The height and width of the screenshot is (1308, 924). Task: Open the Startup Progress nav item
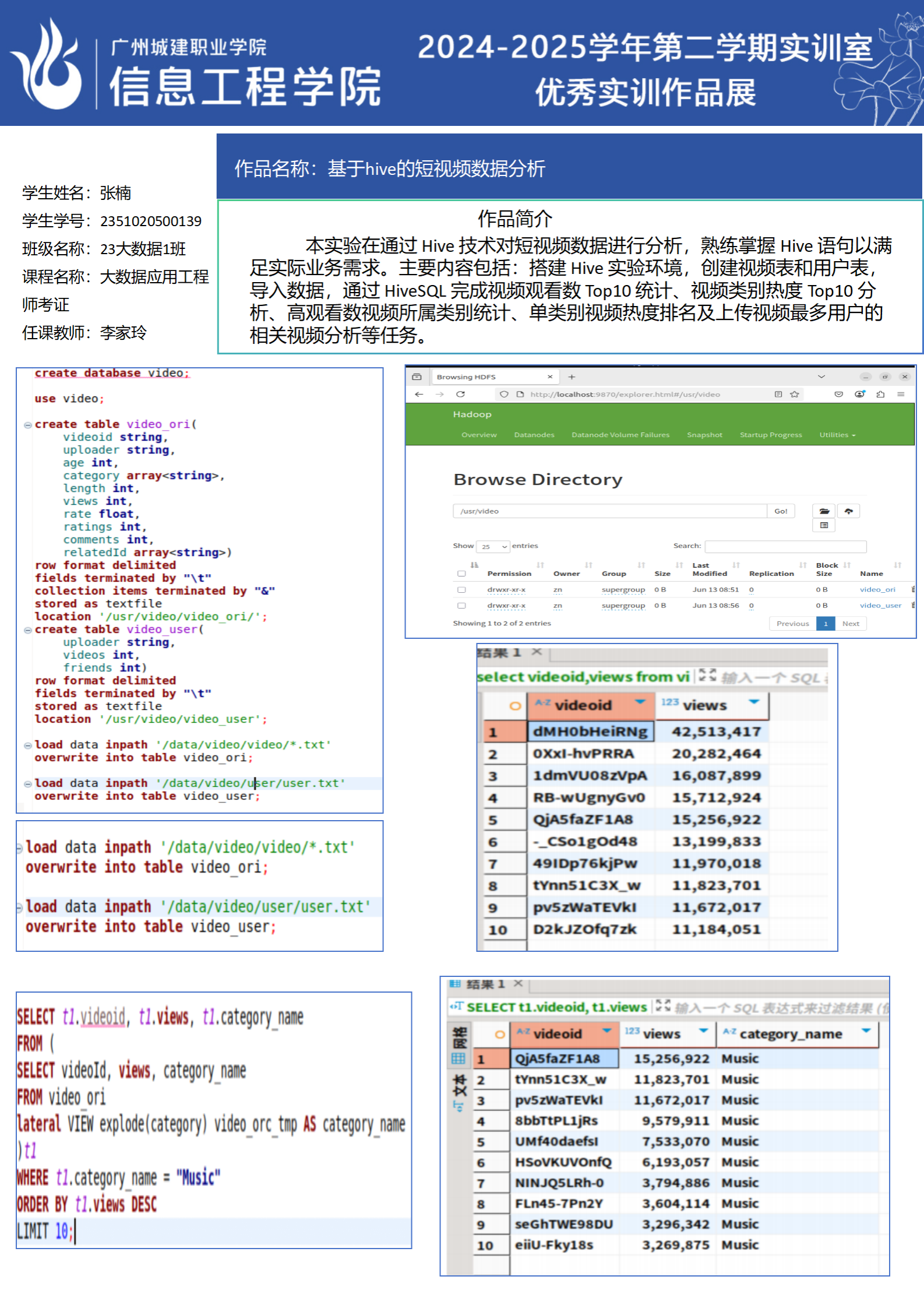(770, 435)
